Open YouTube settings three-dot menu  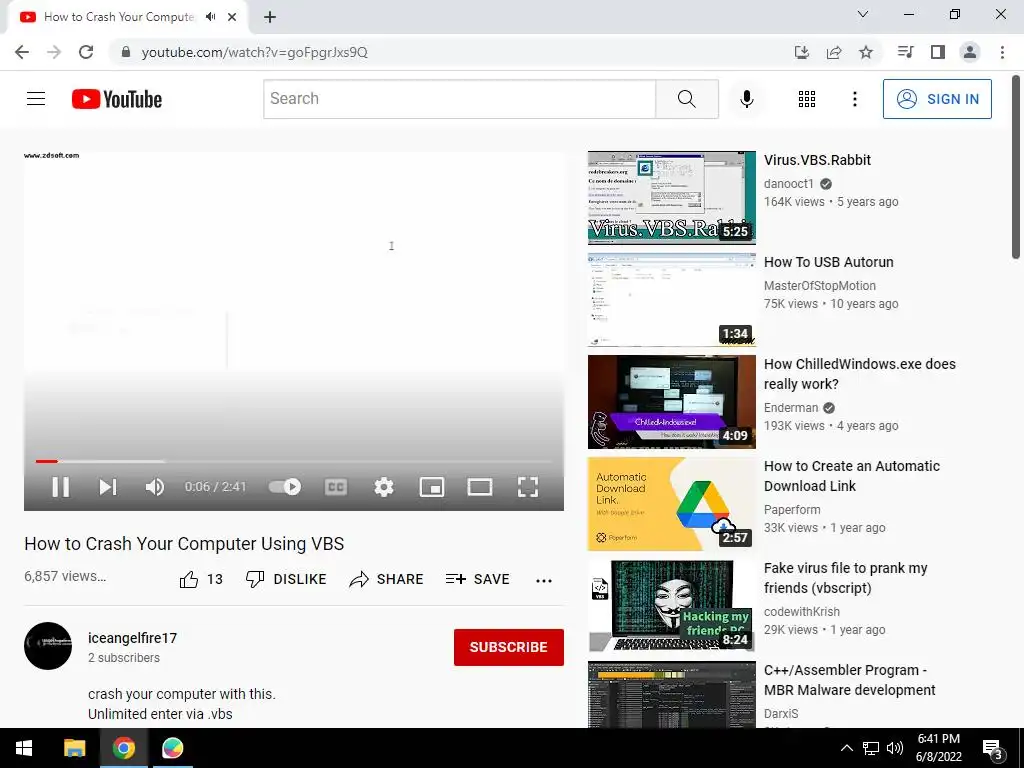[854, 99]
